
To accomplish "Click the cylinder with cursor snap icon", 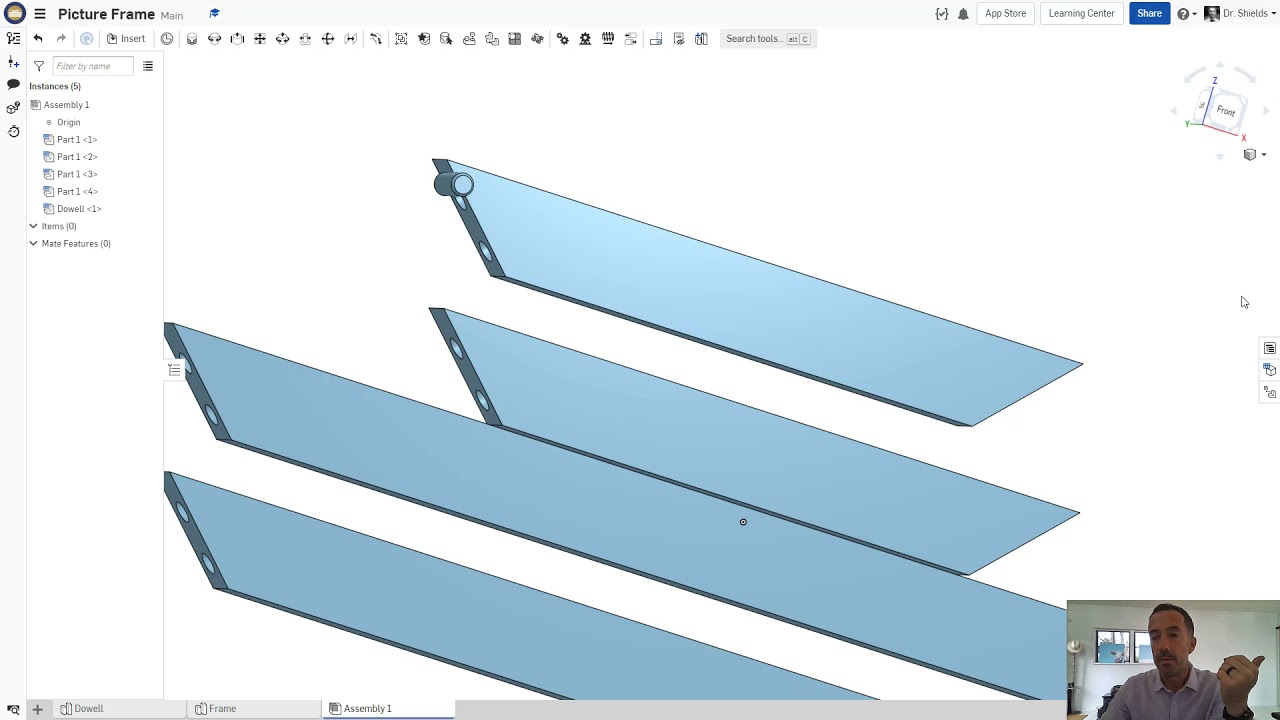I will [x=446, y=39].
